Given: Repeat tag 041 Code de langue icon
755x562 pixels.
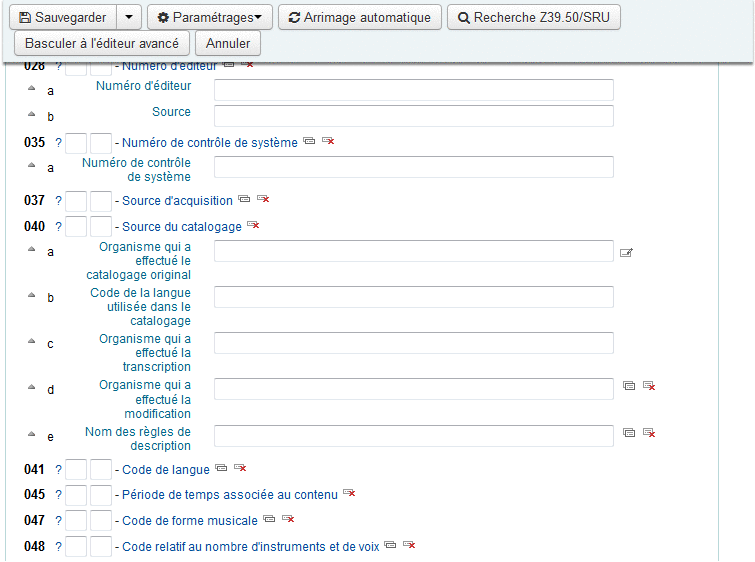Looking at the screenshot, I should point(221,468).
